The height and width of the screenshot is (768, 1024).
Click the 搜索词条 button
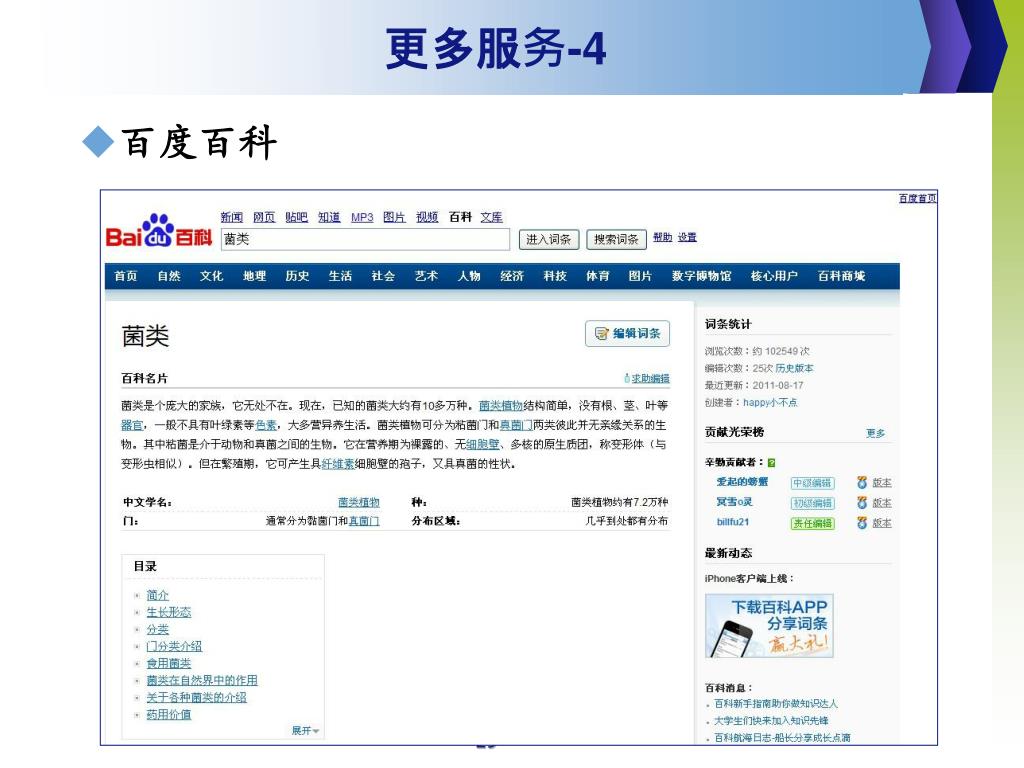(616, 240)
